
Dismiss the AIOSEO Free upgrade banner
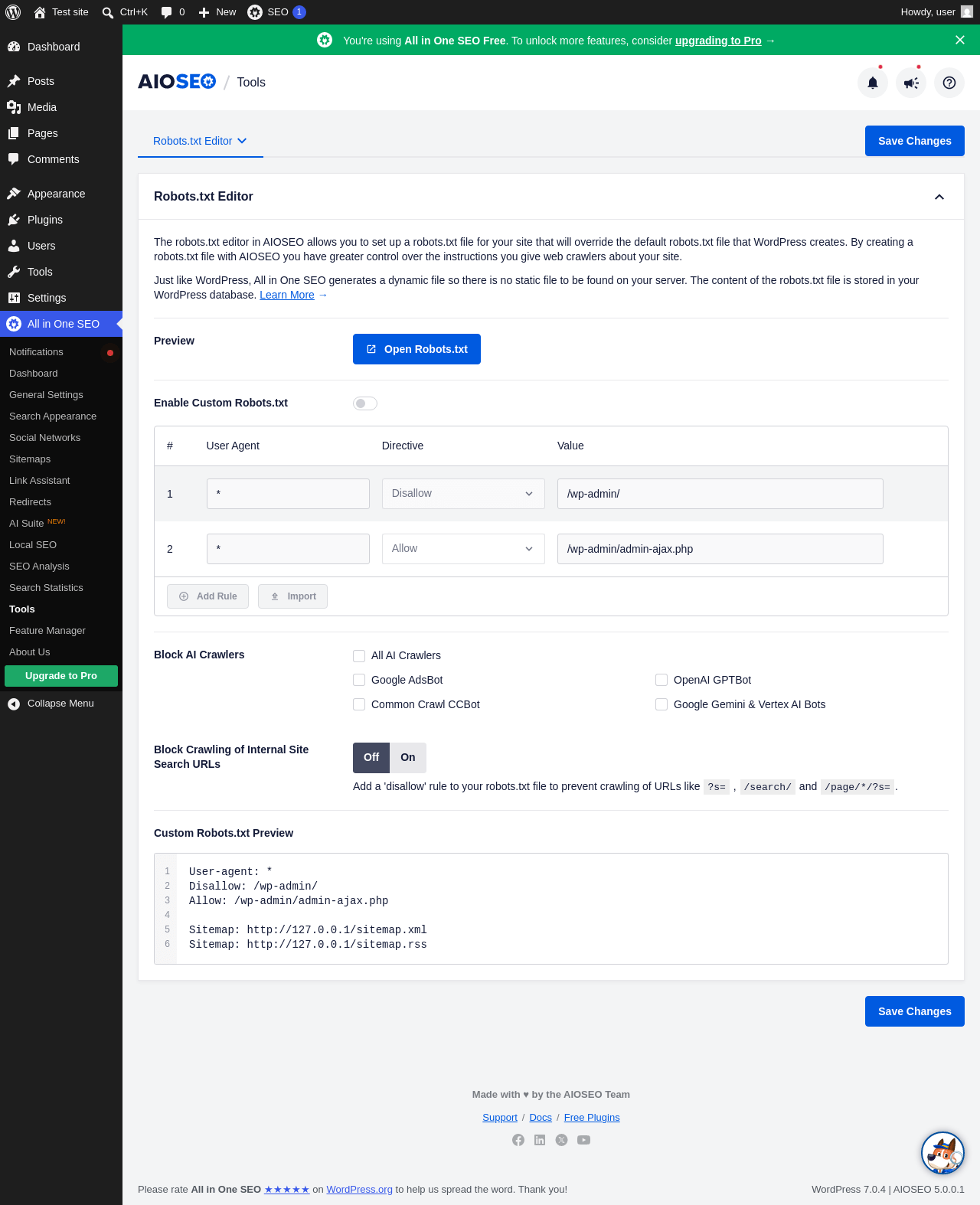960,40
